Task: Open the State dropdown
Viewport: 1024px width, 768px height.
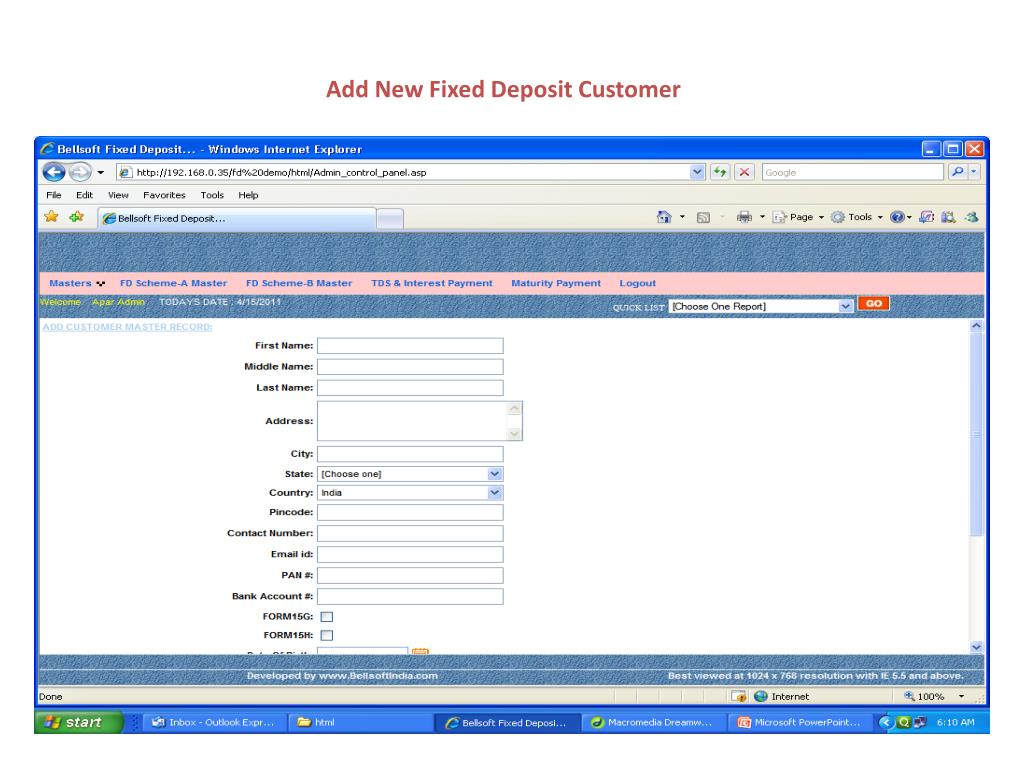Action: point(410,474)
